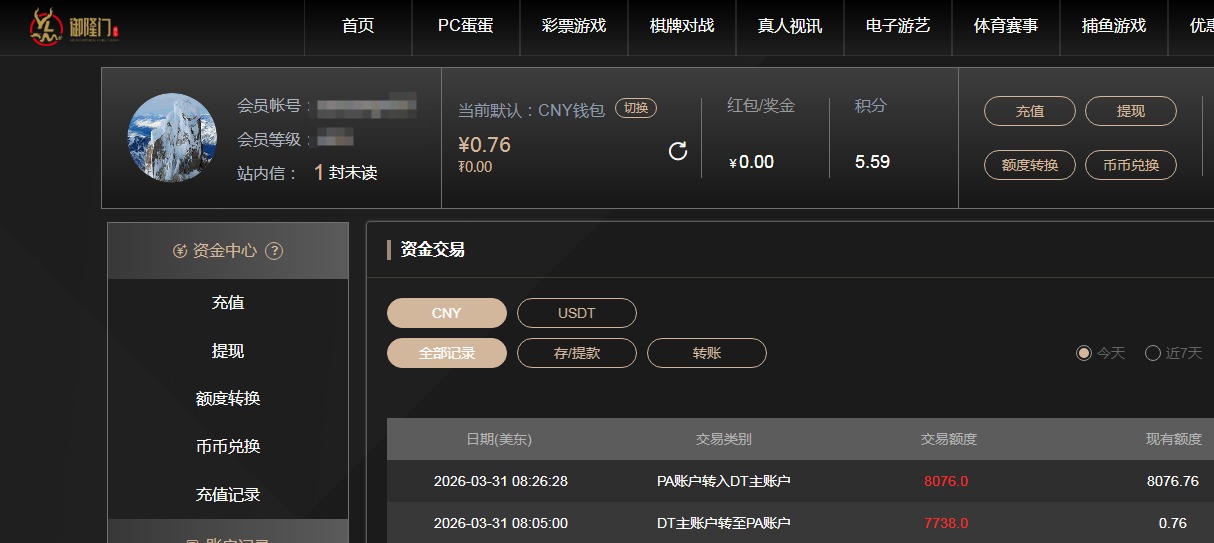Viewport: 1214px width, 543px height.
Task: Go to 电子游艺 in navigation
Action: click(898, 27)
